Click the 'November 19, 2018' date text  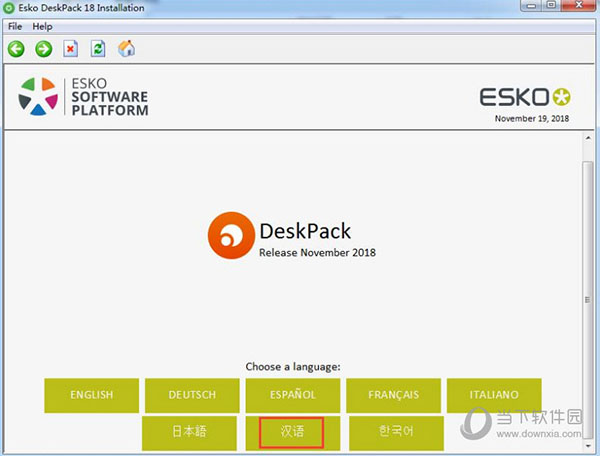click(532, 119)
